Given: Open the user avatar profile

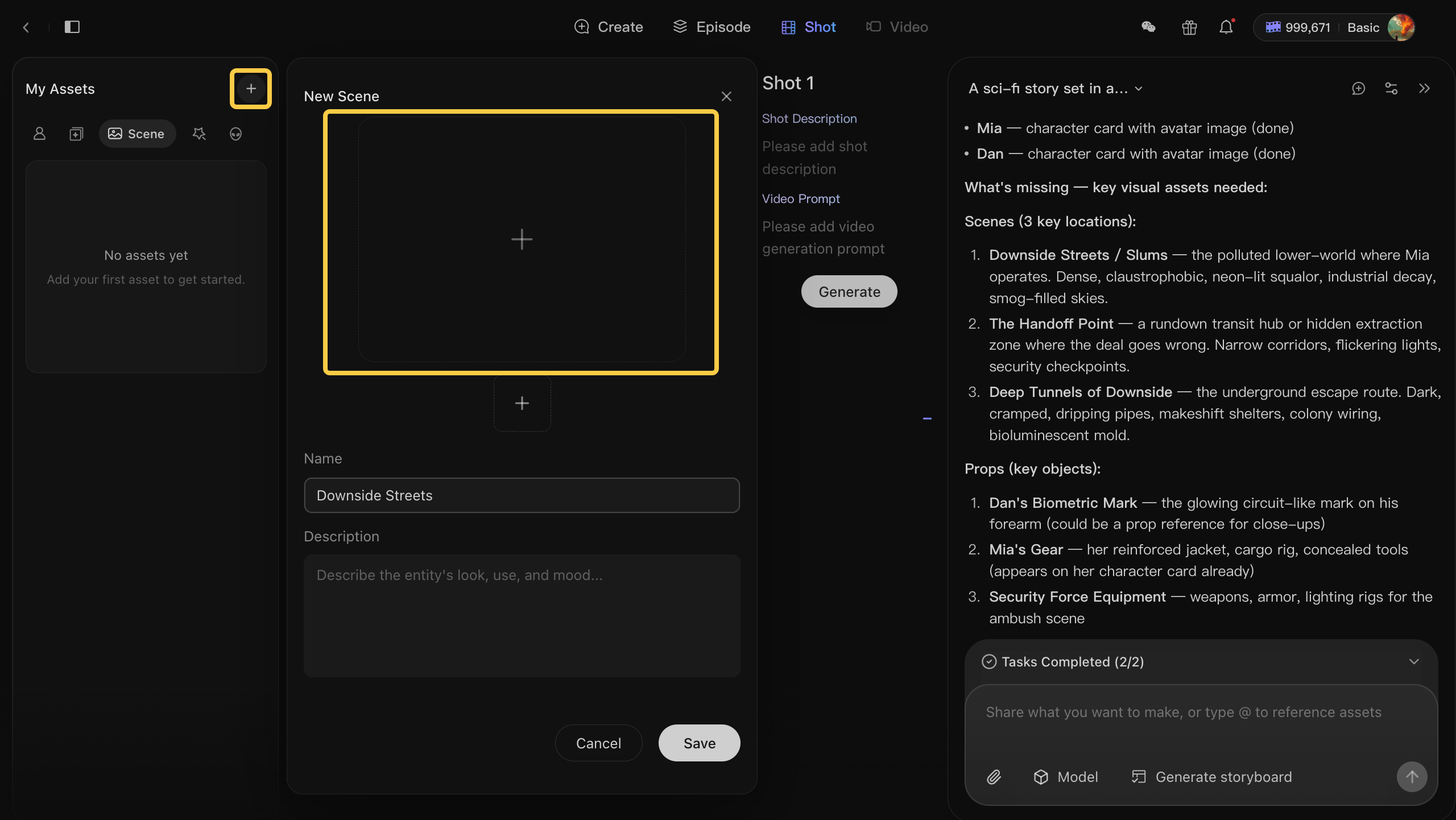Looking at the screenshot, I should point(1401,27).
